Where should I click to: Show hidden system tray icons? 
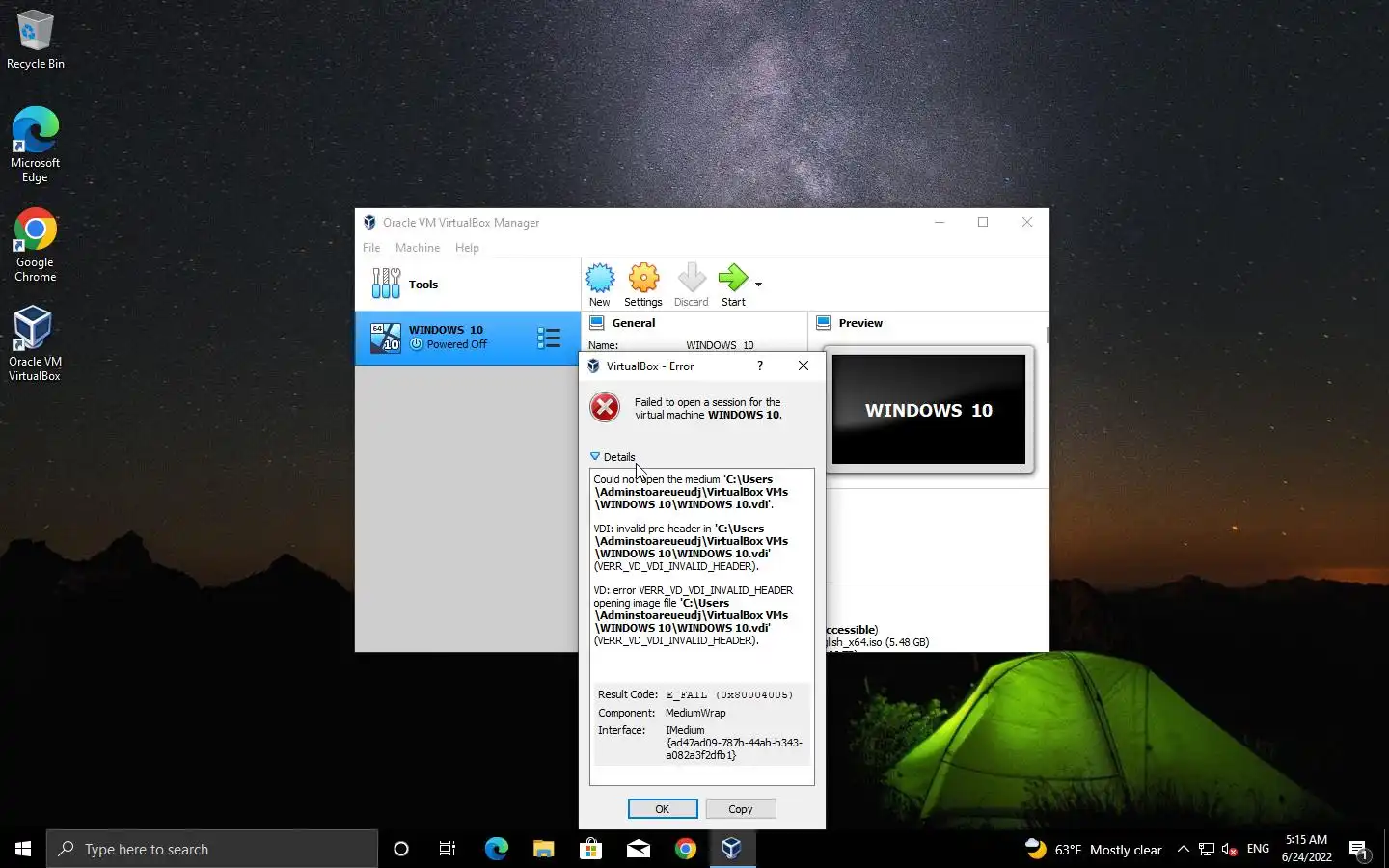[x=1184, y=849]
